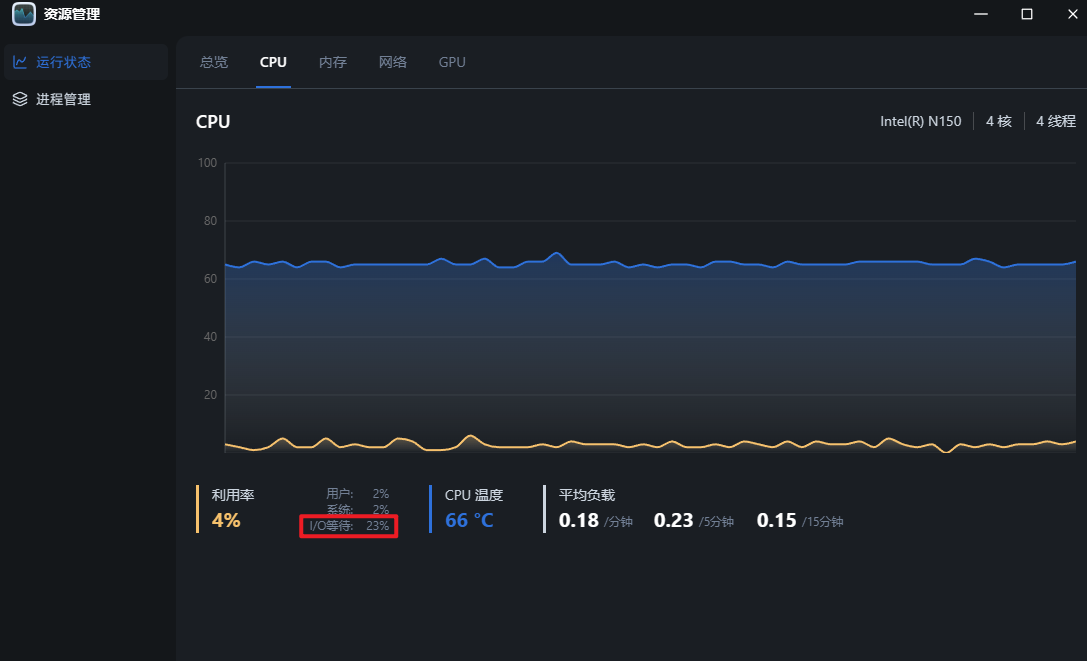
Task: Click the 60 y-axis label
Action: click(210, 279)
